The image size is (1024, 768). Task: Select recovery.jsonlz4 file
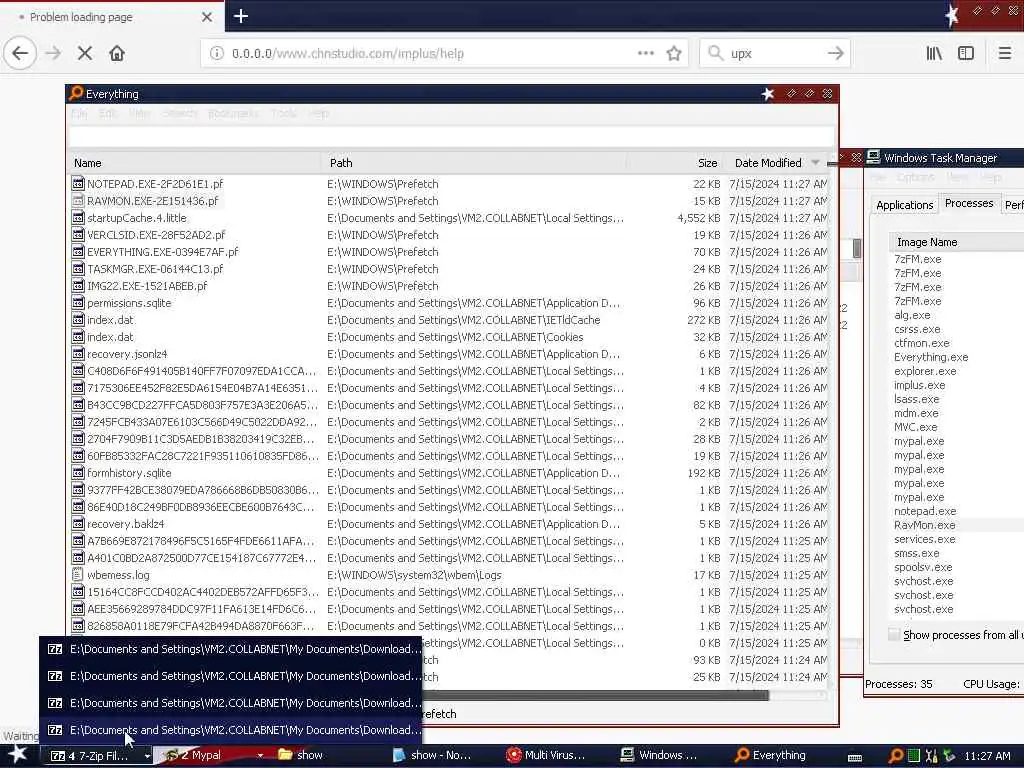127,354
